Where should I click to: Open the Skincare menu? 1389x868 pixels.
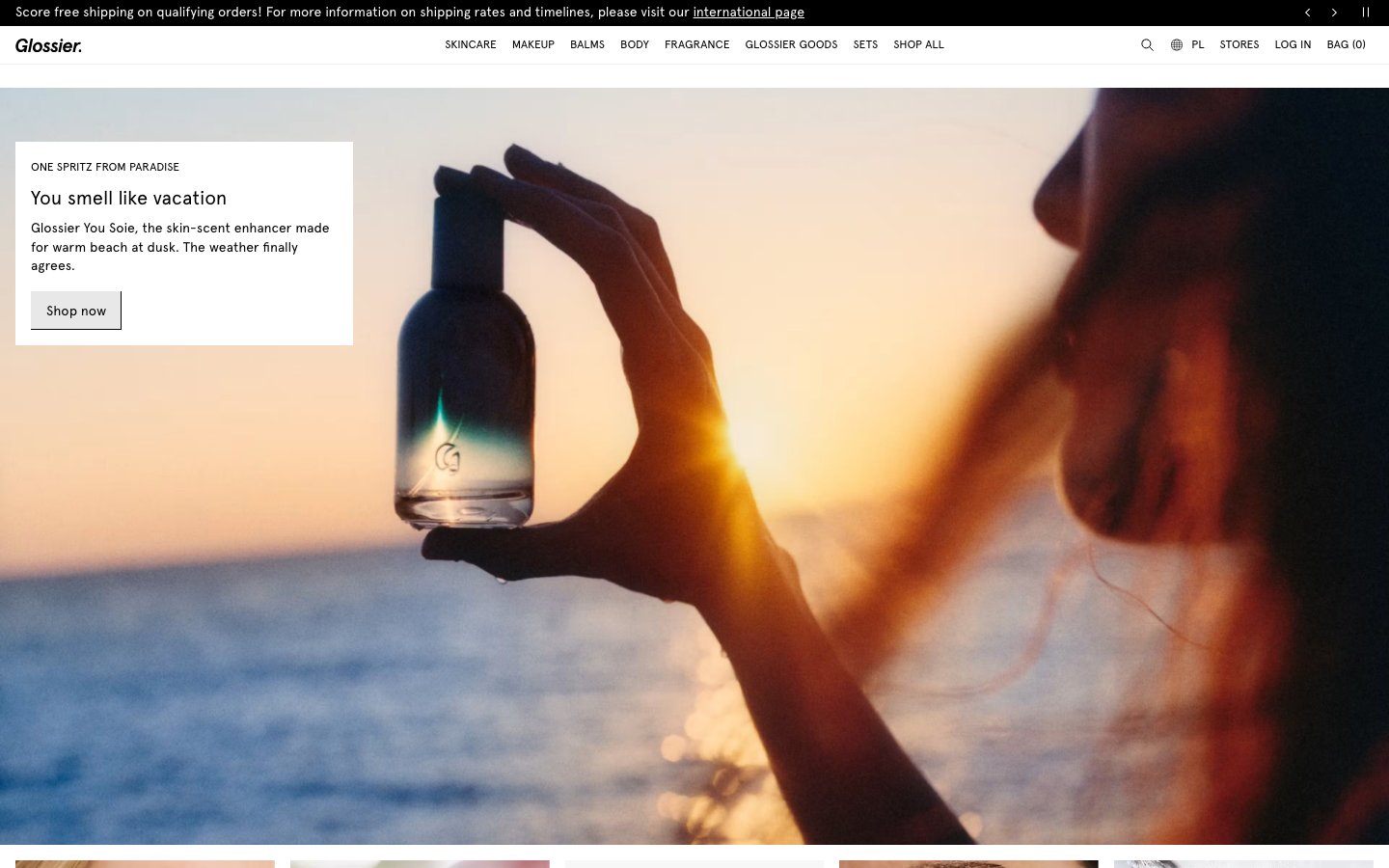pos(471,44)
